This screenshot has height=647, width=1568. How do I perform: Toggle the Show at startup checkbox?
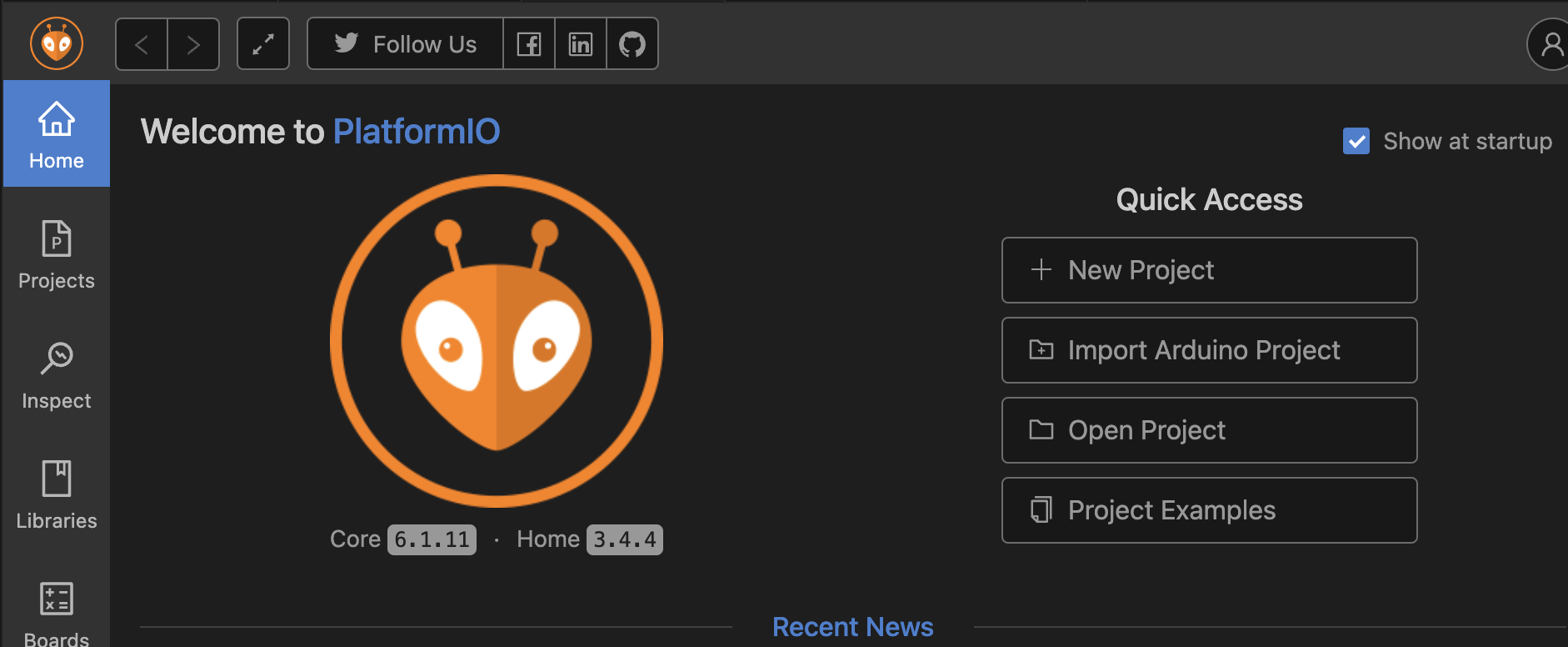(1356, 141)
